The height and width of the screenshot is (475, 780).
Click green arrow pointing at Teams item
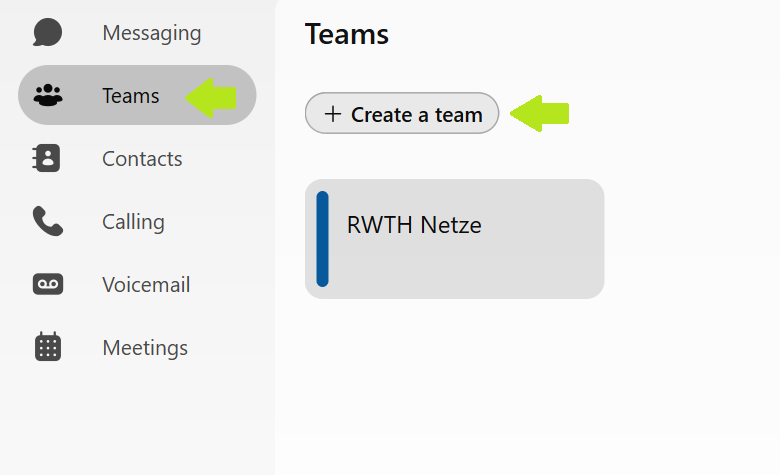212,97
